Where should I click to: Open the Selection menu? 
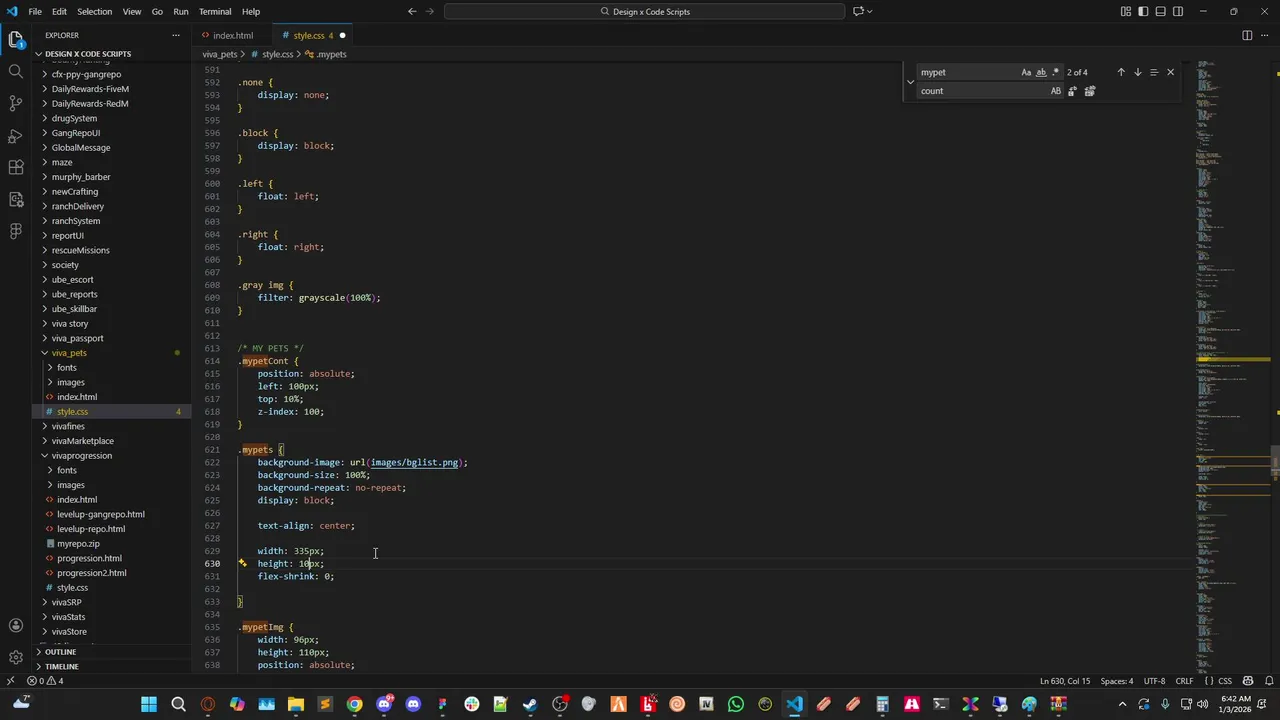click(94, 11)
